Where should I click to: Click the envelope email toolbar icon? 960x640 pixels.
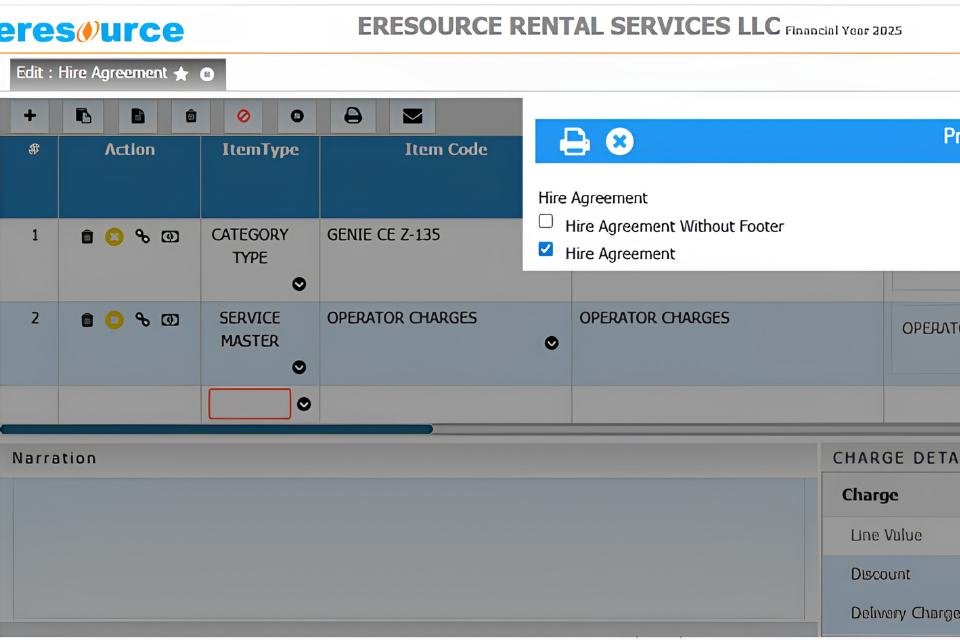click(412, 116)
